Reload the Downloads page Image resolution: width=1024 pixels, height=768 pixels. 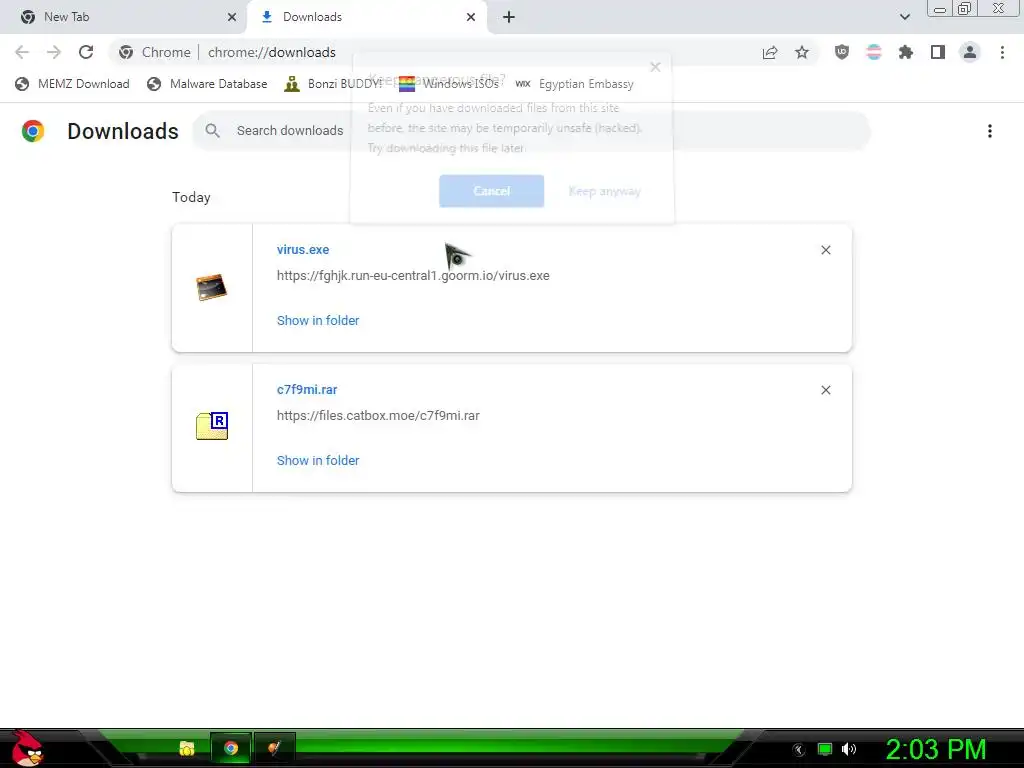[86, 52]
